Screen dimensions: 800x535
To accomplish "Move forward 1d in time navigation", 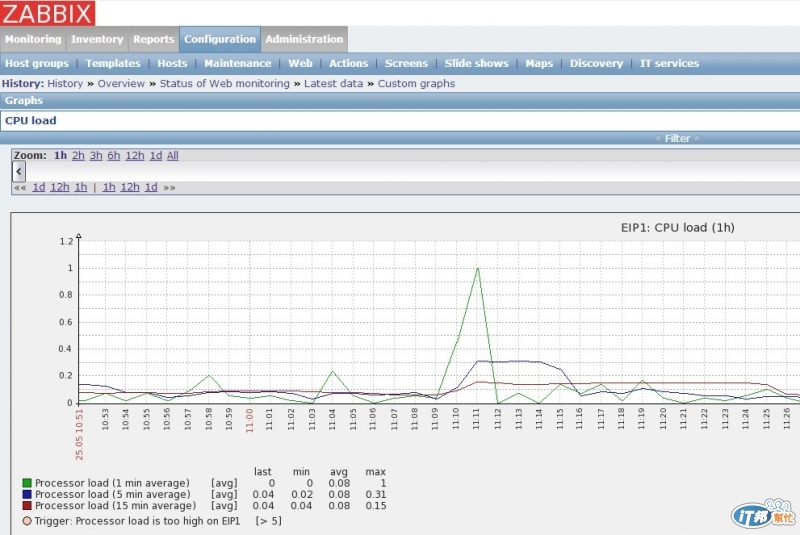I will pyautogui.click(x=151, y=187).
